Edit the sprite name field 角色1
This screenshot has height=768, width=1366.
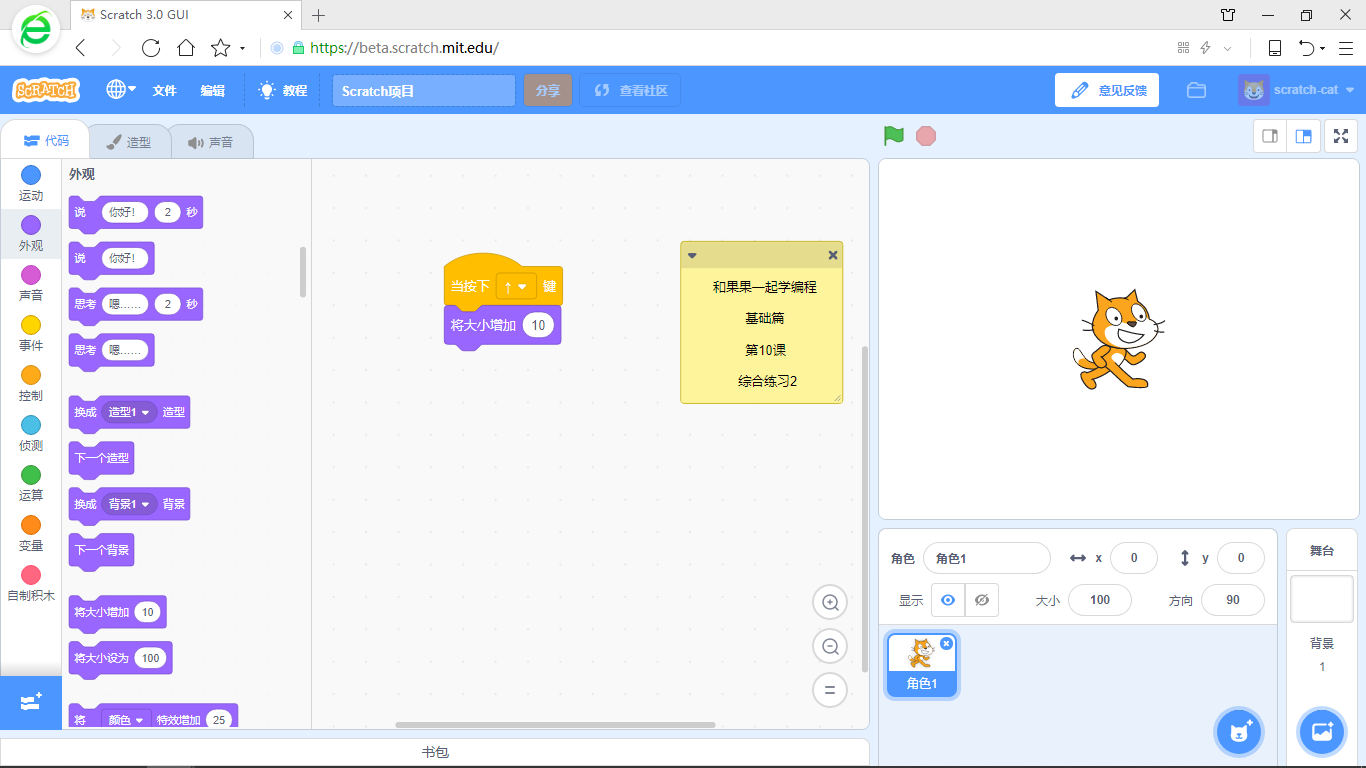pos(987,558)
